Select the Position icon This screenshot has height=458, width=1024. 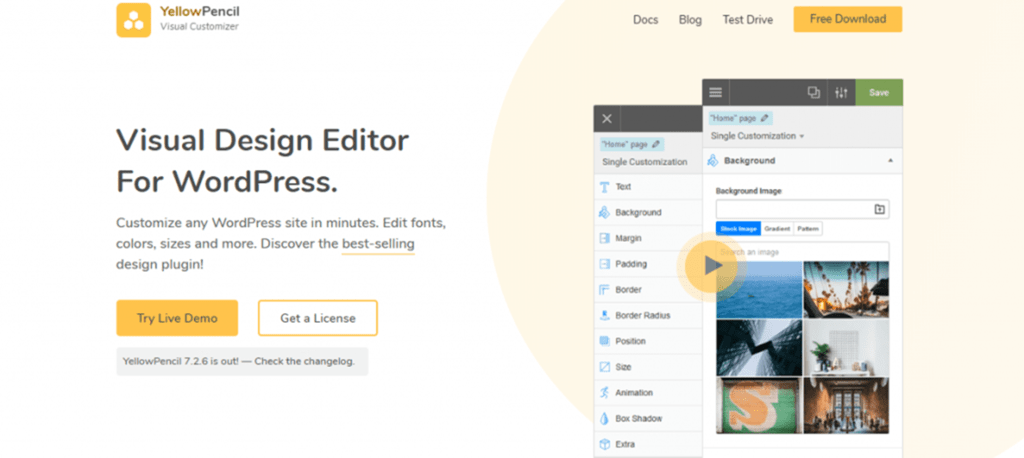coord(604,341)
